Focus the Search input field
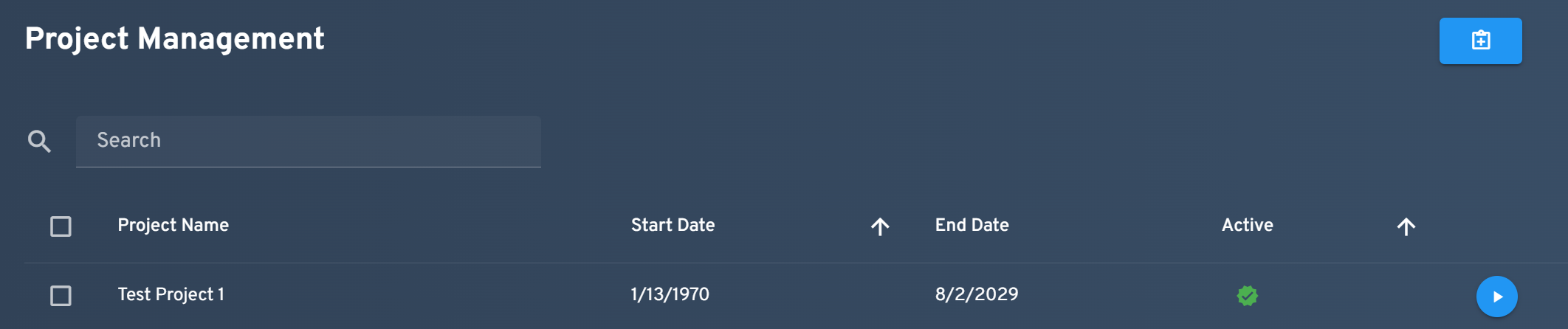The width and height of the screenshot is (1568, 329). (x=309, y=141)
